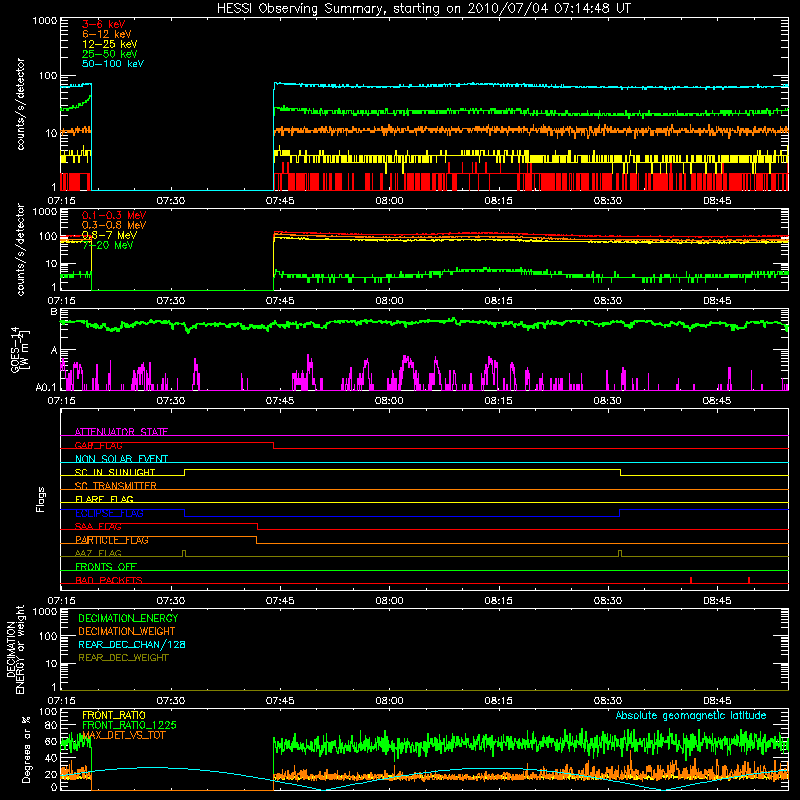This screenshot has height=800, width=800.
Task: Click the 'B' level tick on GOES-14 axis
Action: click(54, 312)
